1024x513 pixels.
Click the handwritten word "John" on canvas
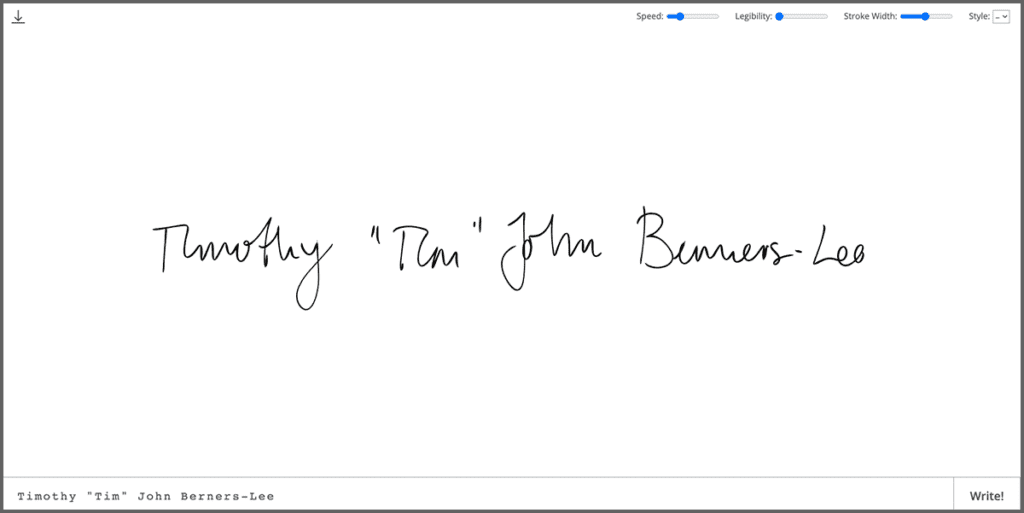click(551, 250)
